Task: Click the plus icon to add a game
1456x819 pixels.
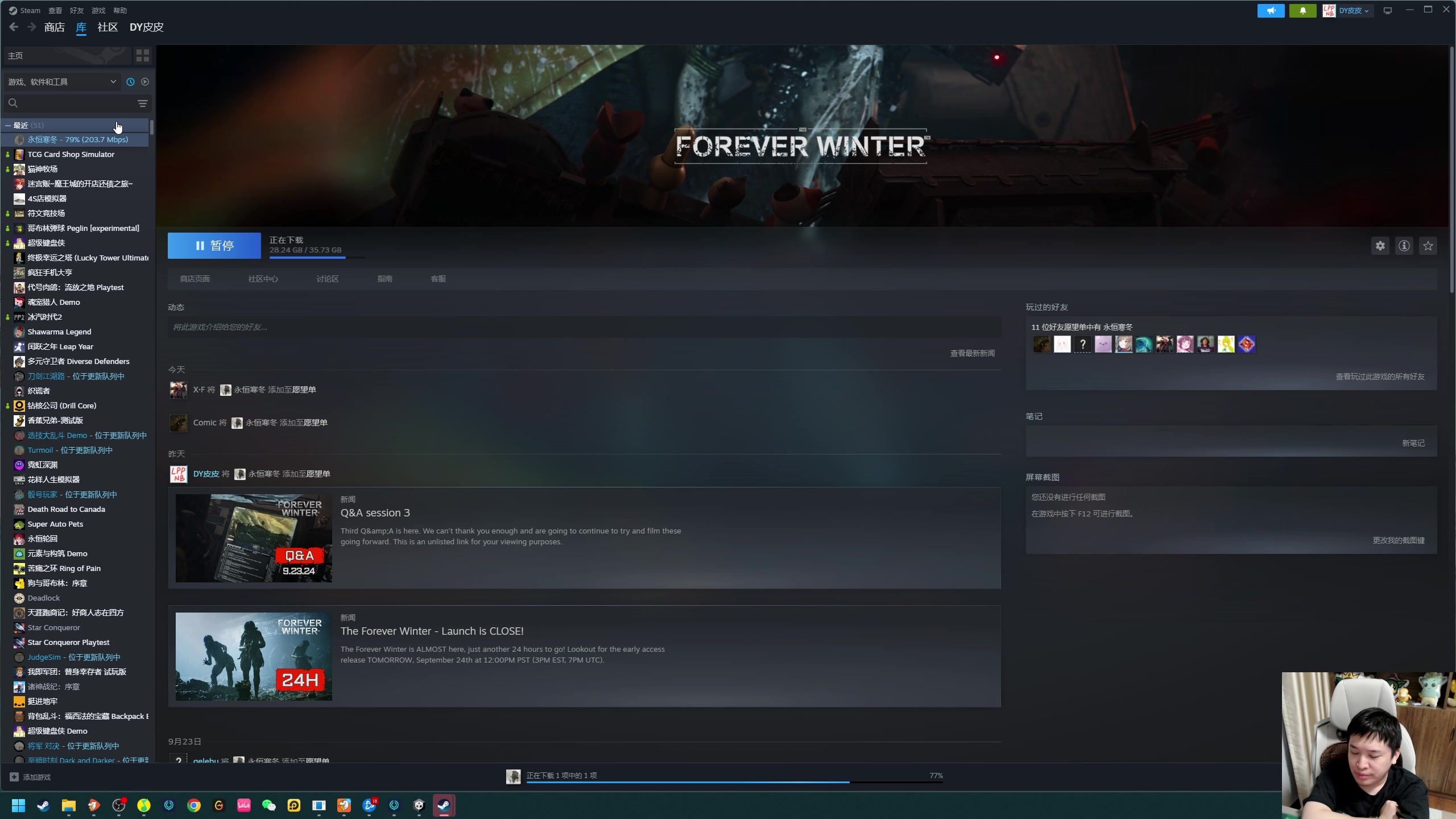Action: pos(14,777)
